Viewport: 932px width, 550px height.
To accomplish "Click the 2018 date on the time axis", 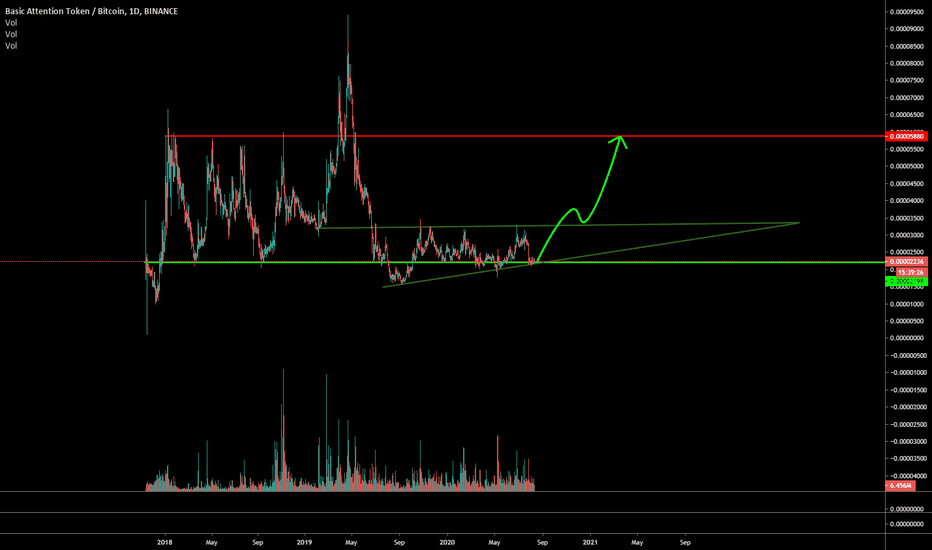I will pos(165,542).
